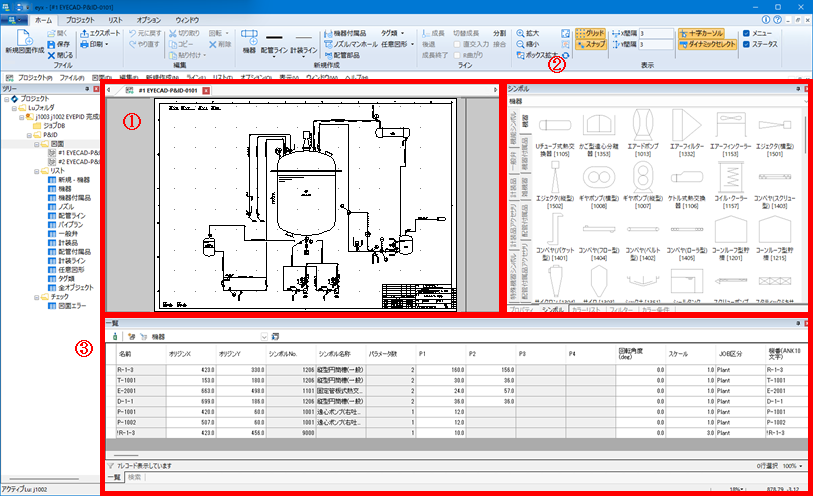The height and width of the screenshot is (496, 813).
Task: Open ノズル list in tree
Action: point(65,207)
